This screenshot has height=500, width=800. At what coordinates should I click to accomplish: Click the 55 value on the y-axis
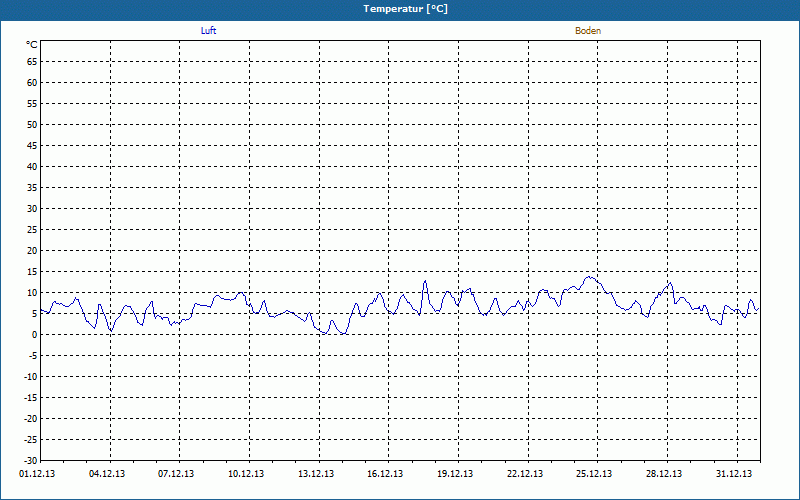pos(32,104)
